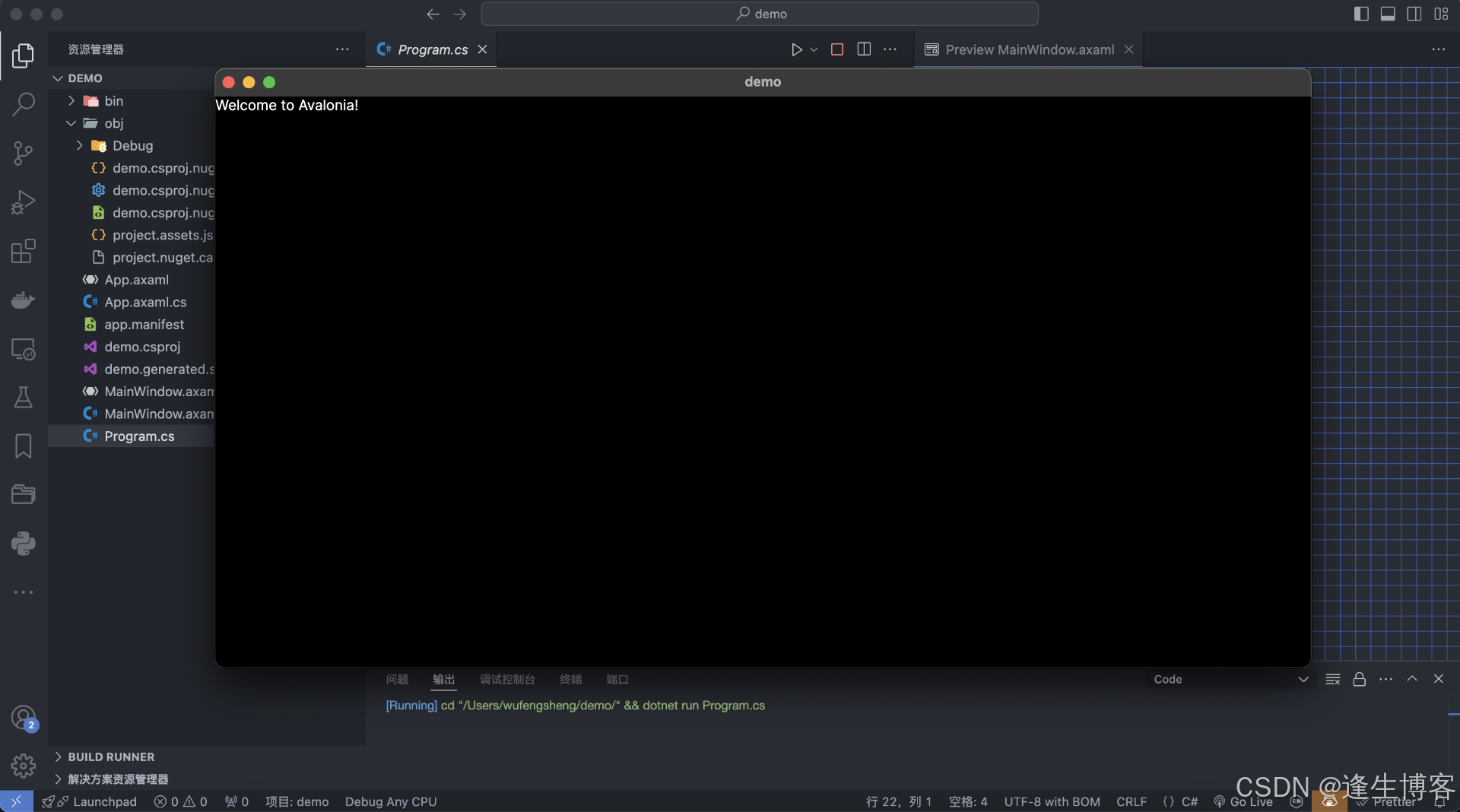Open the Python view in activity bar
The height and width of the screenshot is (812, 1460).
pyautogui.click(x=23, y=544)
